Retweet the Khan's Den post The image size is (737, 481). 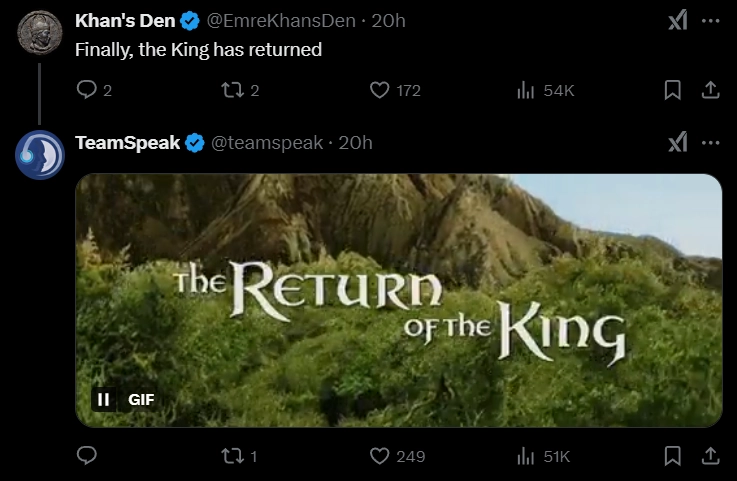coord(231,90)
